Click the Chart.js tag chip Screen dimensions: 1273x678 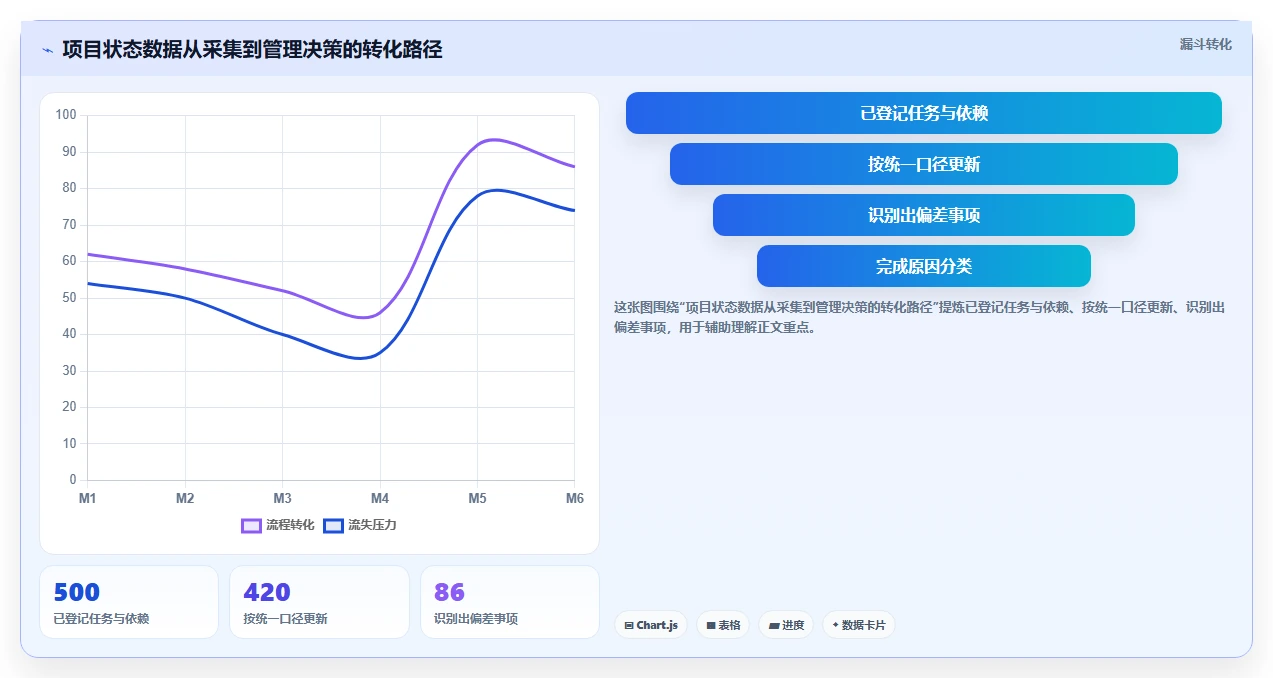(x=651, y=625)
